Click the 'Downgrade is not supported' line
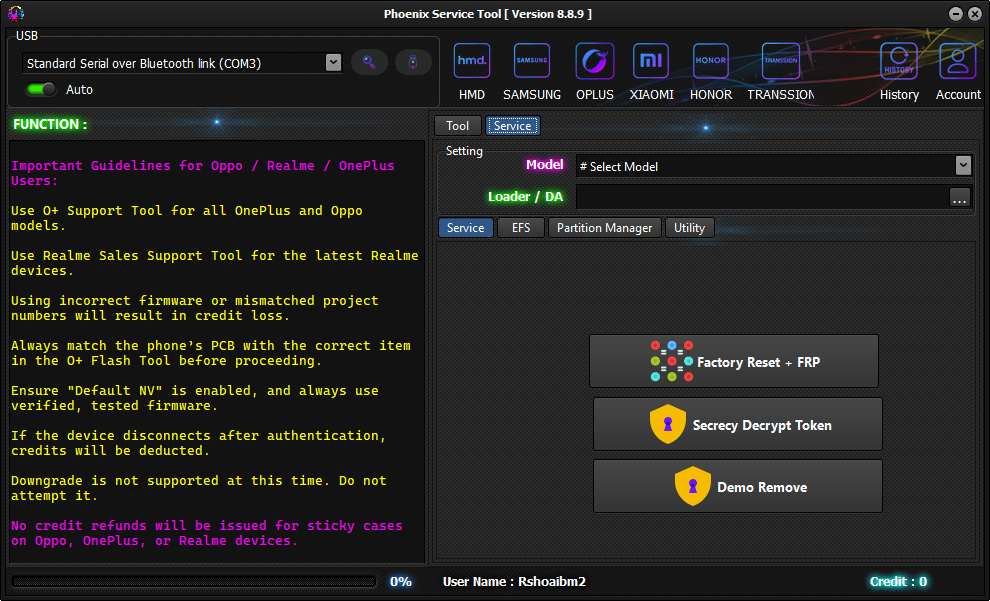Viewport: 990px width, 601px height. (x=198, y=487)
